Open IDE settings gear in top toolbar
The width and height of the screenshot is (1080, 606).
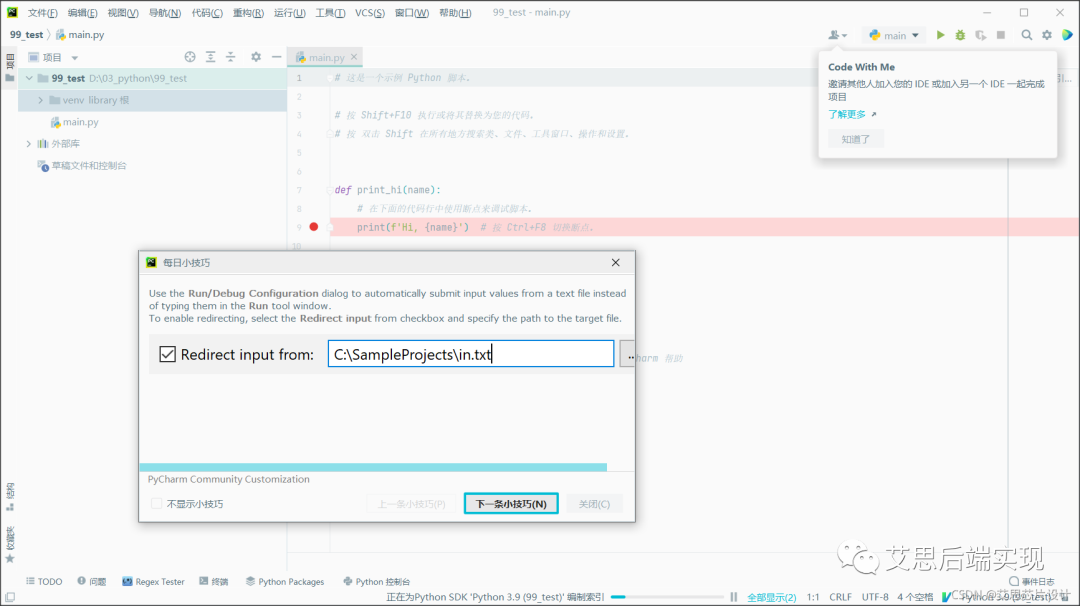pyautogui.click(x=1047, y=35)
